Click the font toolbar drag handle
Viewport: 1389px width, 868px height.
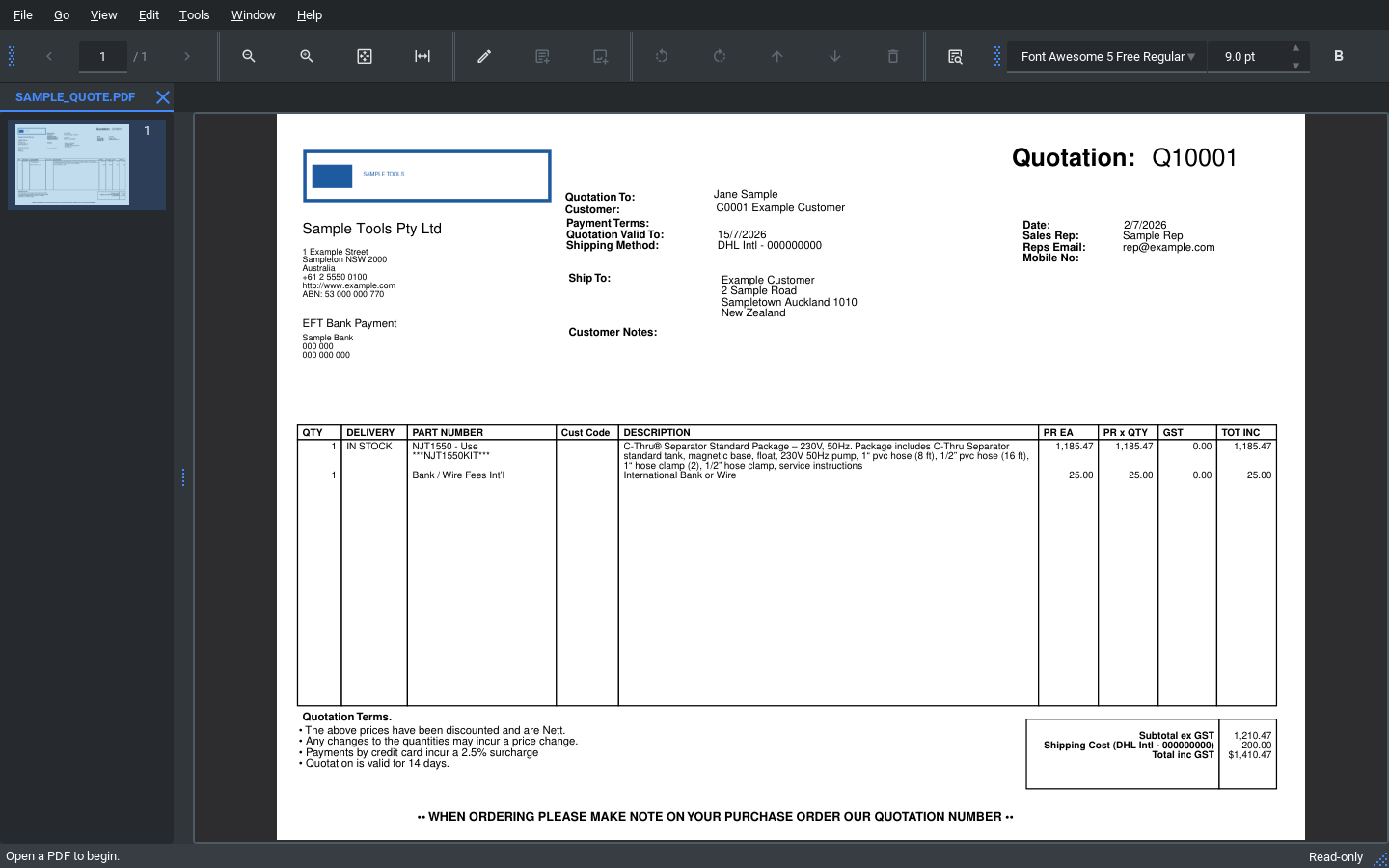click(997, 56)
